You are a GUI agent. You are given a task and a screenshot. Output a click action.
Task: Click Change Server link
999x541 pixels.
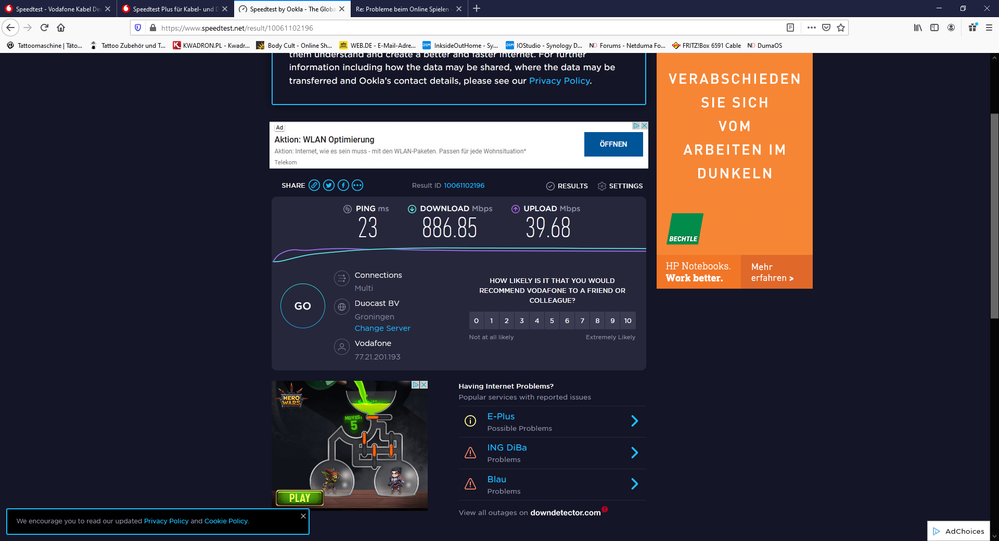click(x=382, y=328)
